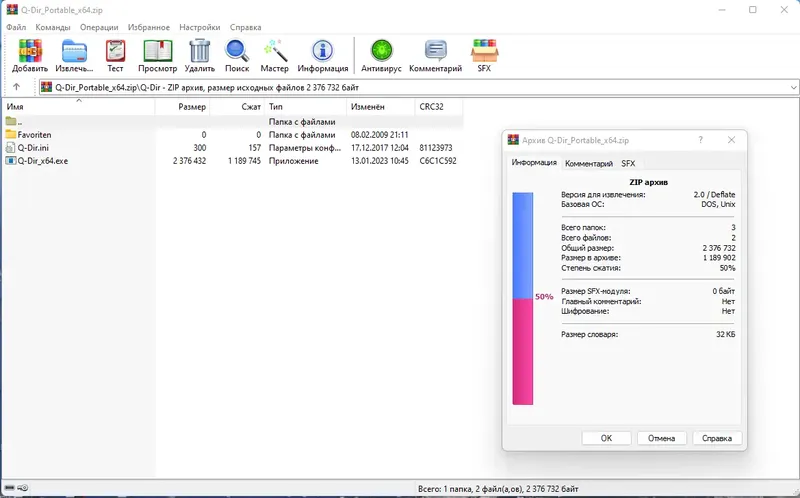
Task: Click packed size 1 189 745
Action: 244,161
